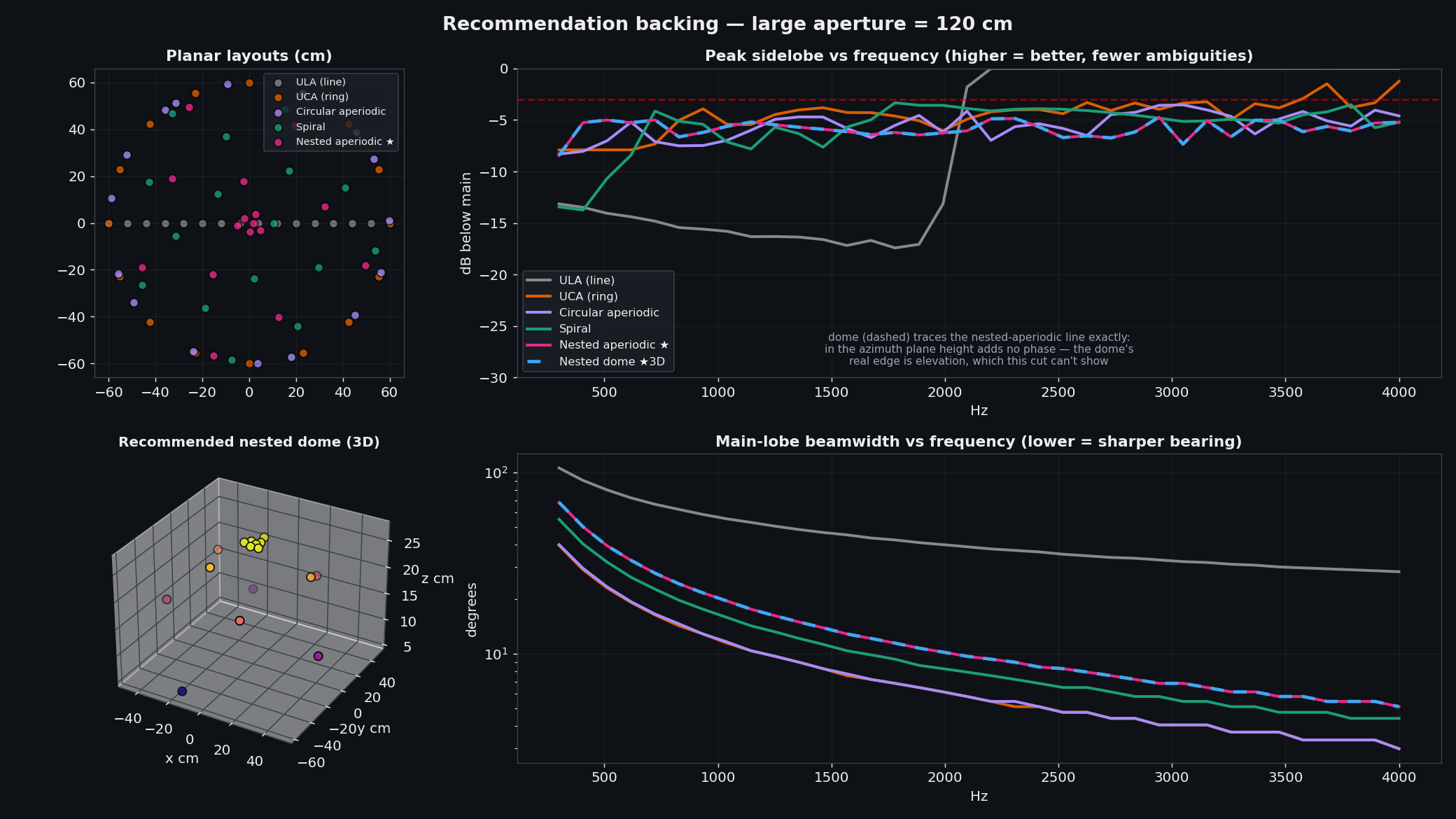Viewport: 1456px width, 819px height.
Task: Click the 'x cm' axis label on the 3D dome plot
Action: [x=182, y=759]
